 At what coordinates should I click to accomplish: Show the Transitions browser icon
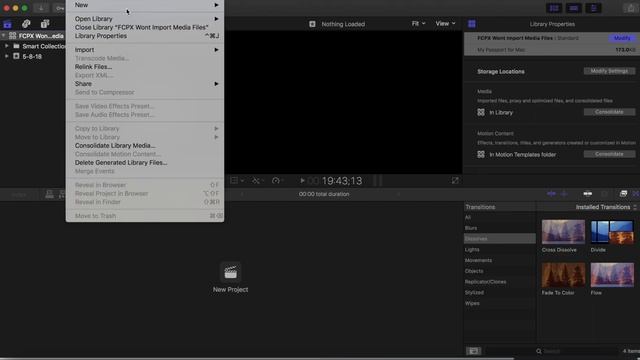(x=636, y=194)
